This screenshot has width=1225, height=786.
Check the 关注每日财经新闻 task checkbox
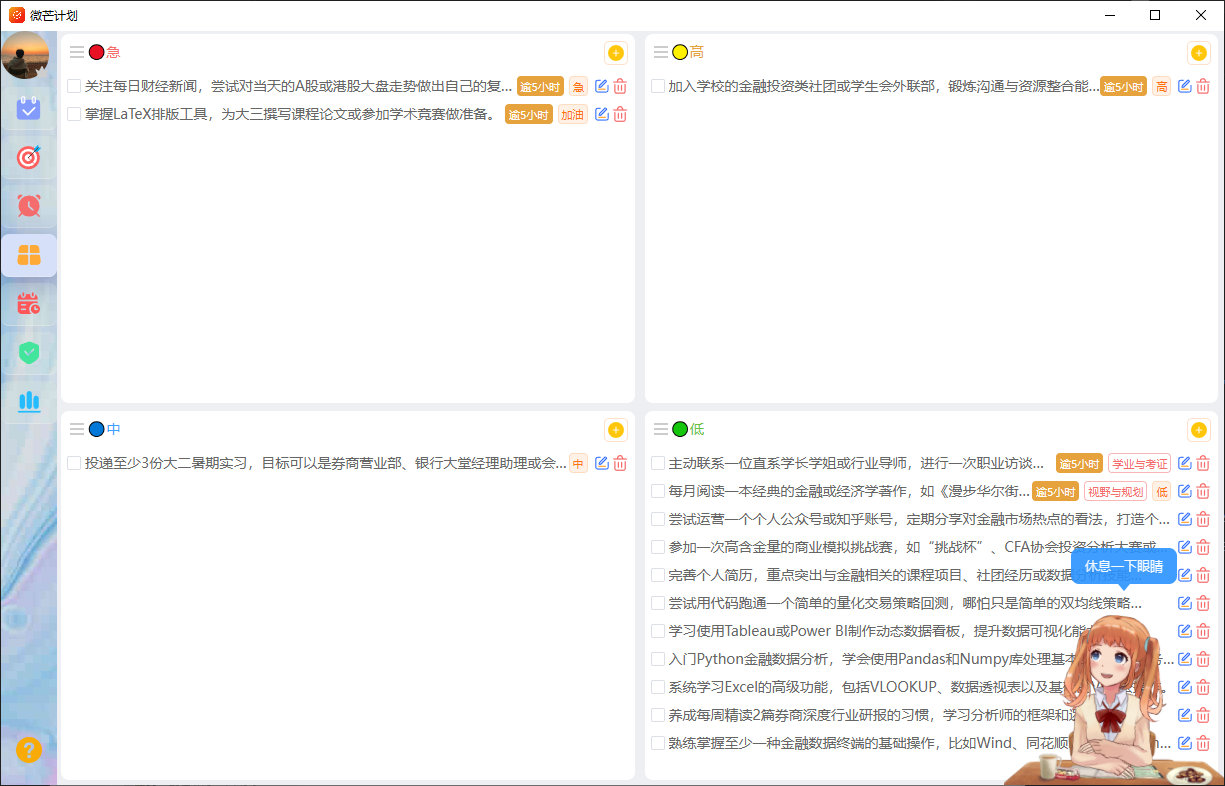74,86
